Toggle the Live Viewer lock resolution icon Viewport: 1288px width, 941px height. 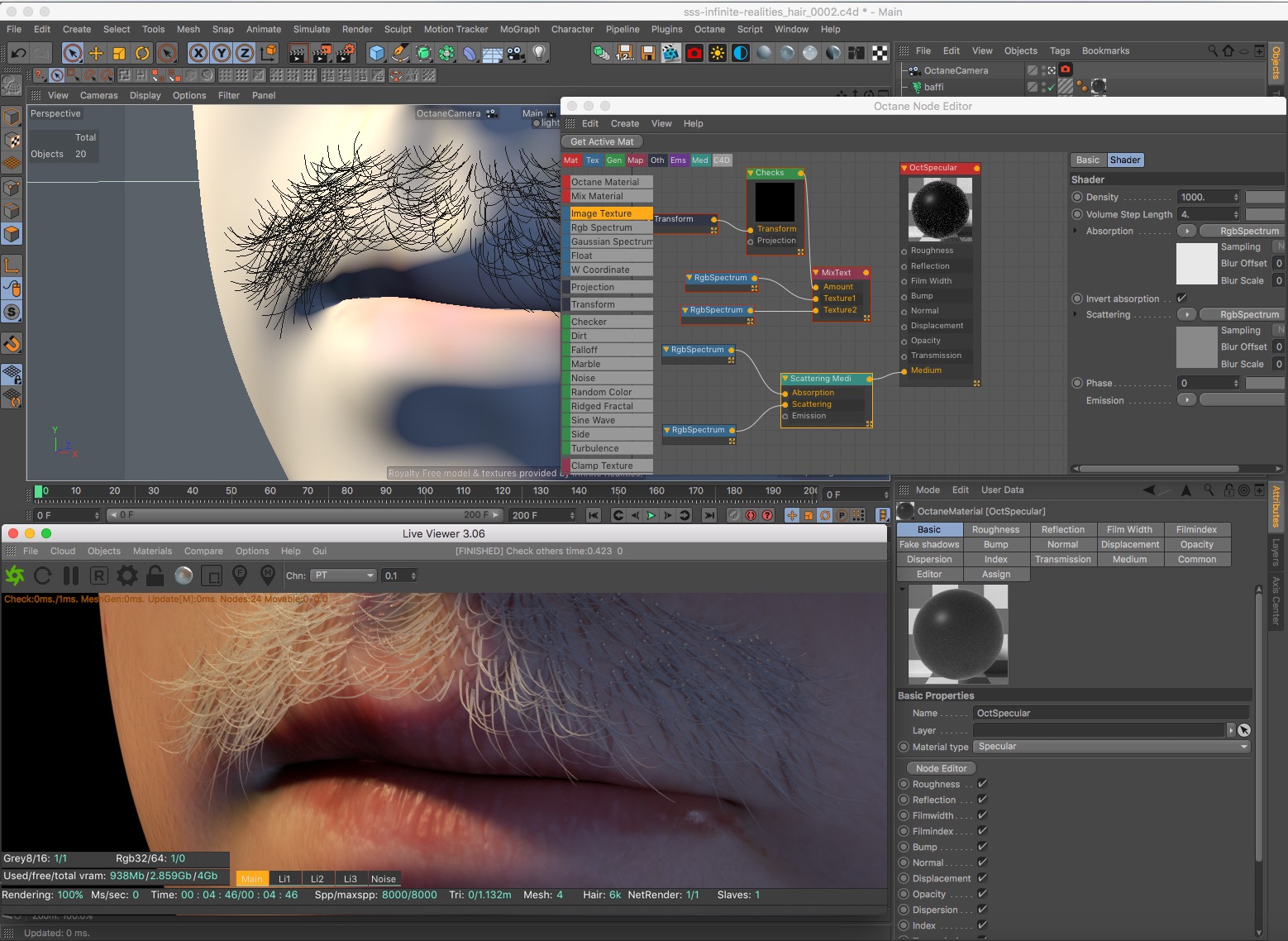pyautogui.click(x=155, y=576)
